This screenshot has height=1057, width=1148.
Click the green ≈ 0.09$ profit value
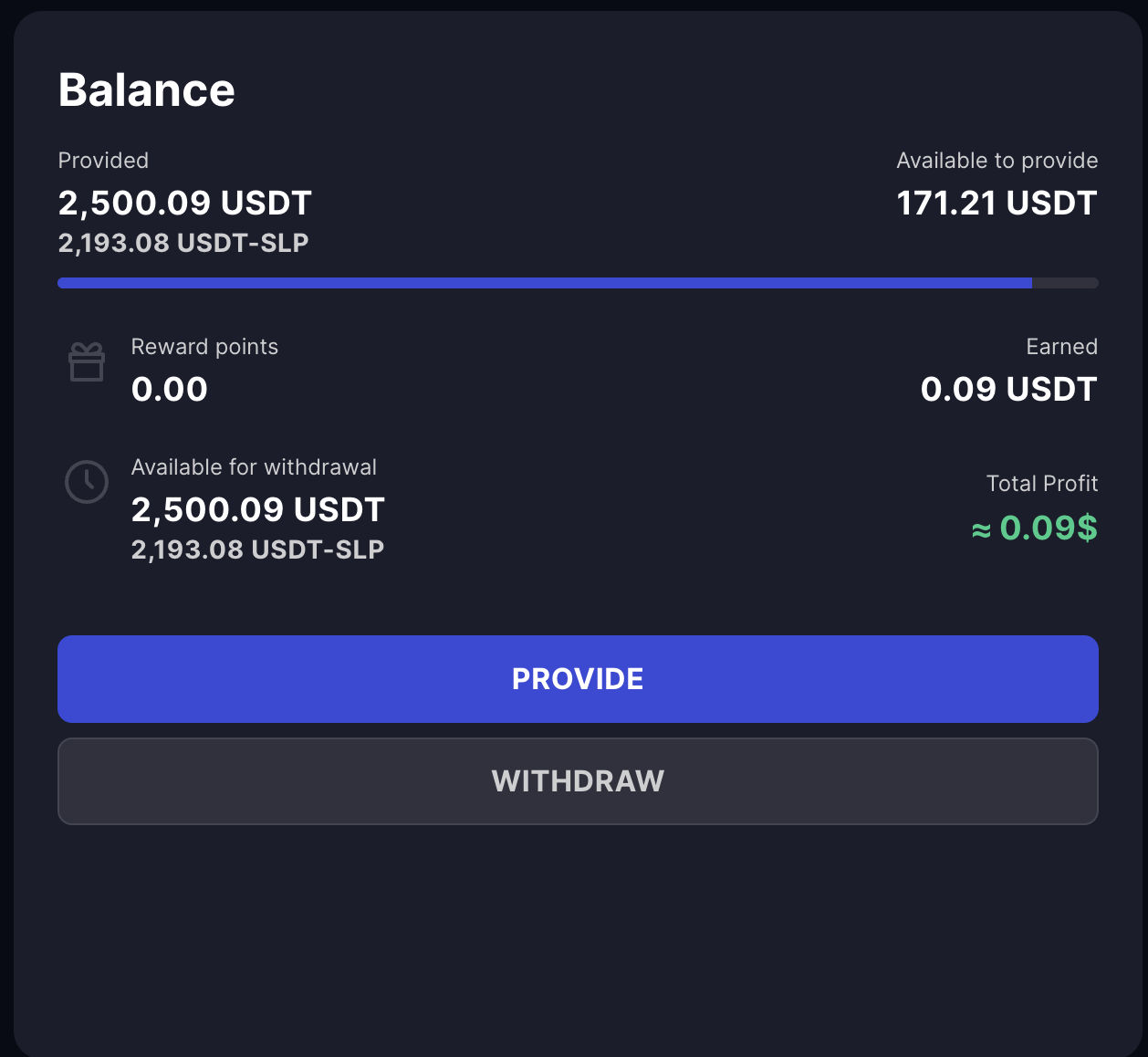point(1034,528)
